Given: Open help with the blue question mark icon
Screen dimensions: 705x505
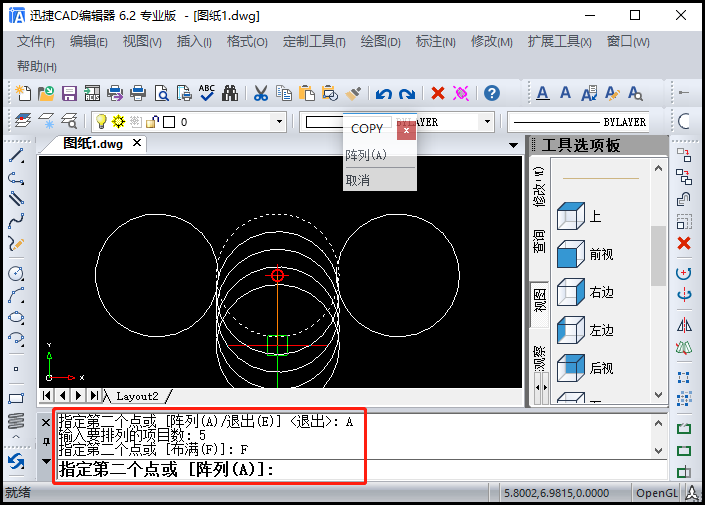Looking at the screenshot, I should click(x=492, y=93).
